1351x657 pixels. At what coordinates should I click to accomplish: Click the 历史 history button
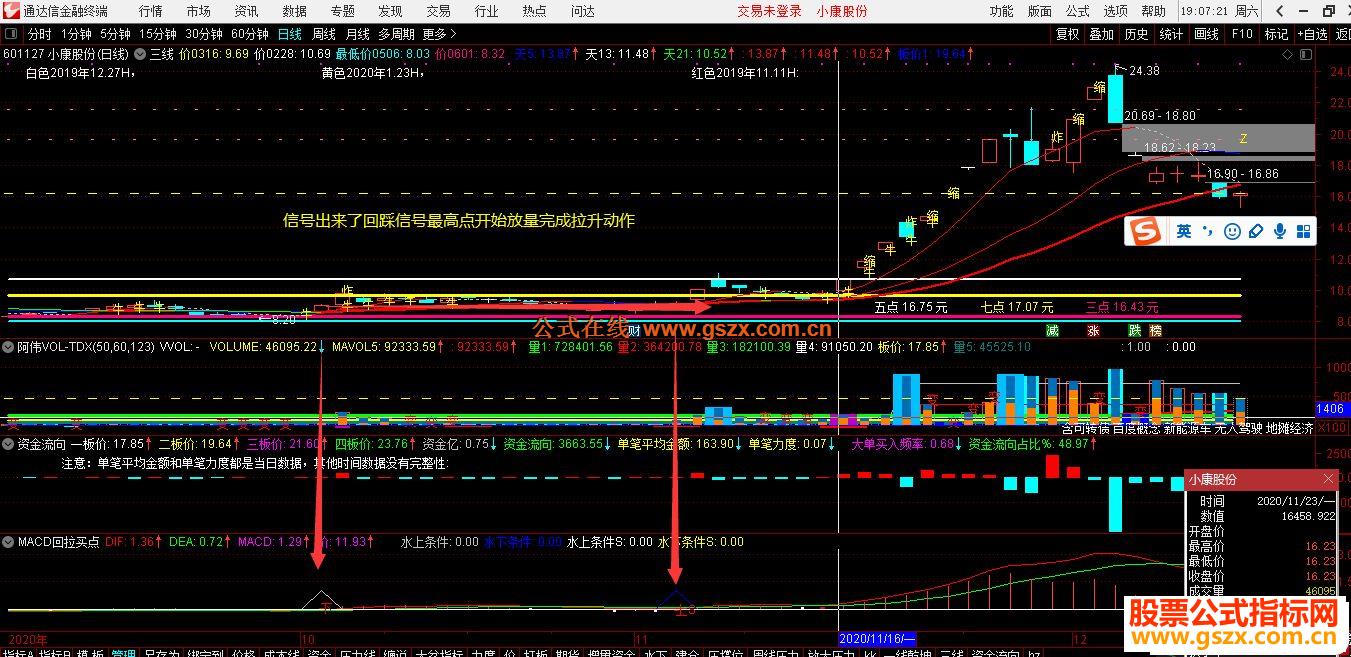click(1136, 33)
